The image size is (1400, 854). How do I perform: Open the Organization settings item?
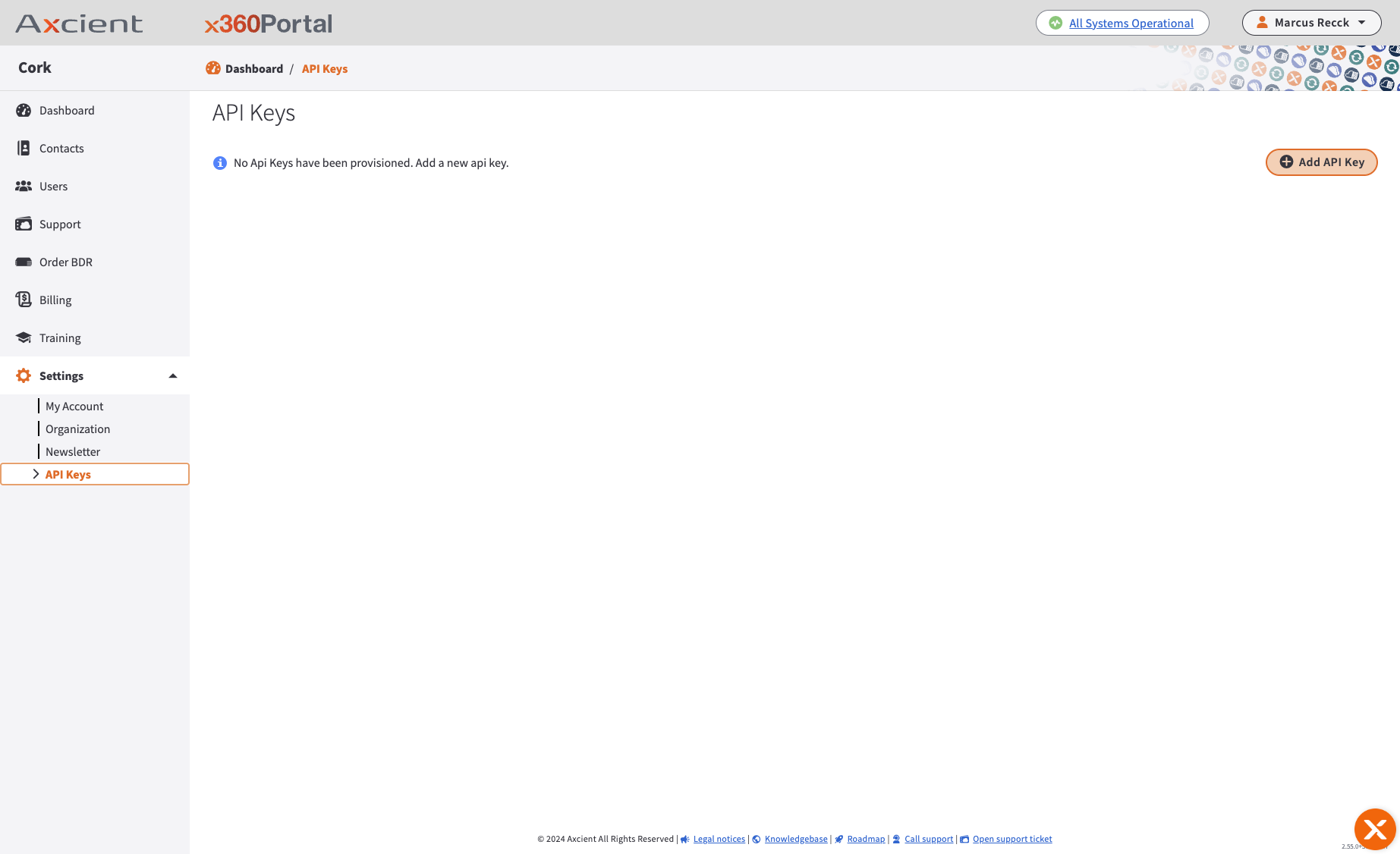(x=77, y=429)
